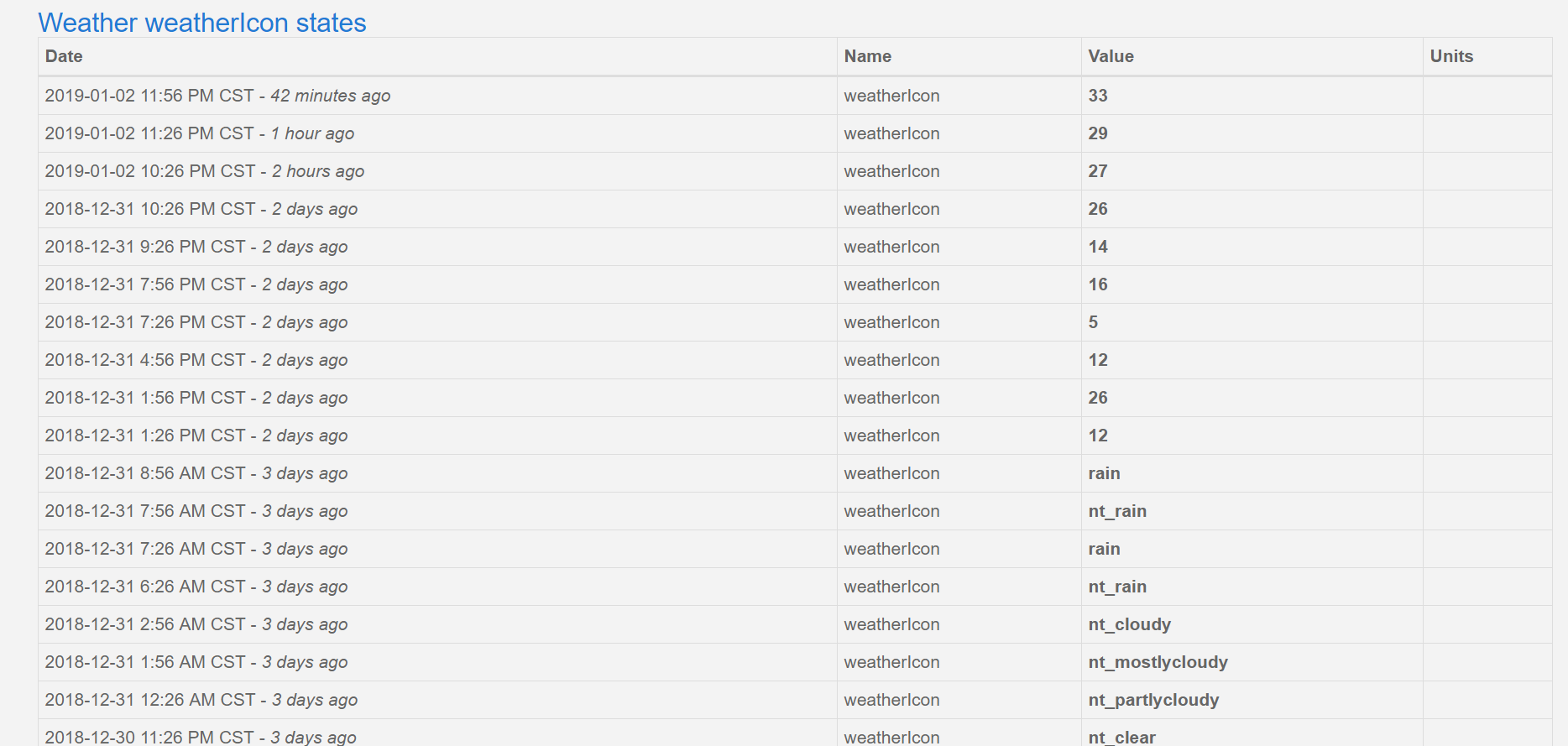Select the value 5 cell
1568x746 pixels.
click(1093, 322)
